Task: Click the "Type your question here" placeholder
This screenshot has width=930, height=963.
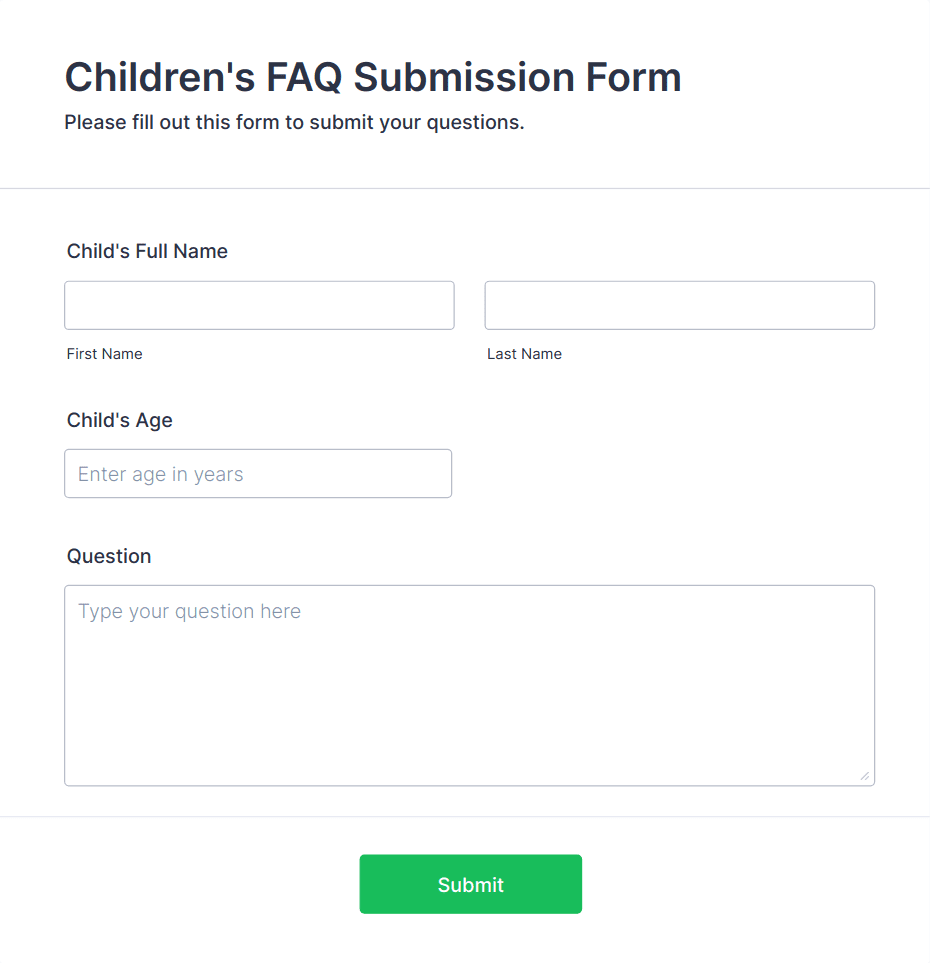Action: [x=189, y=611]
